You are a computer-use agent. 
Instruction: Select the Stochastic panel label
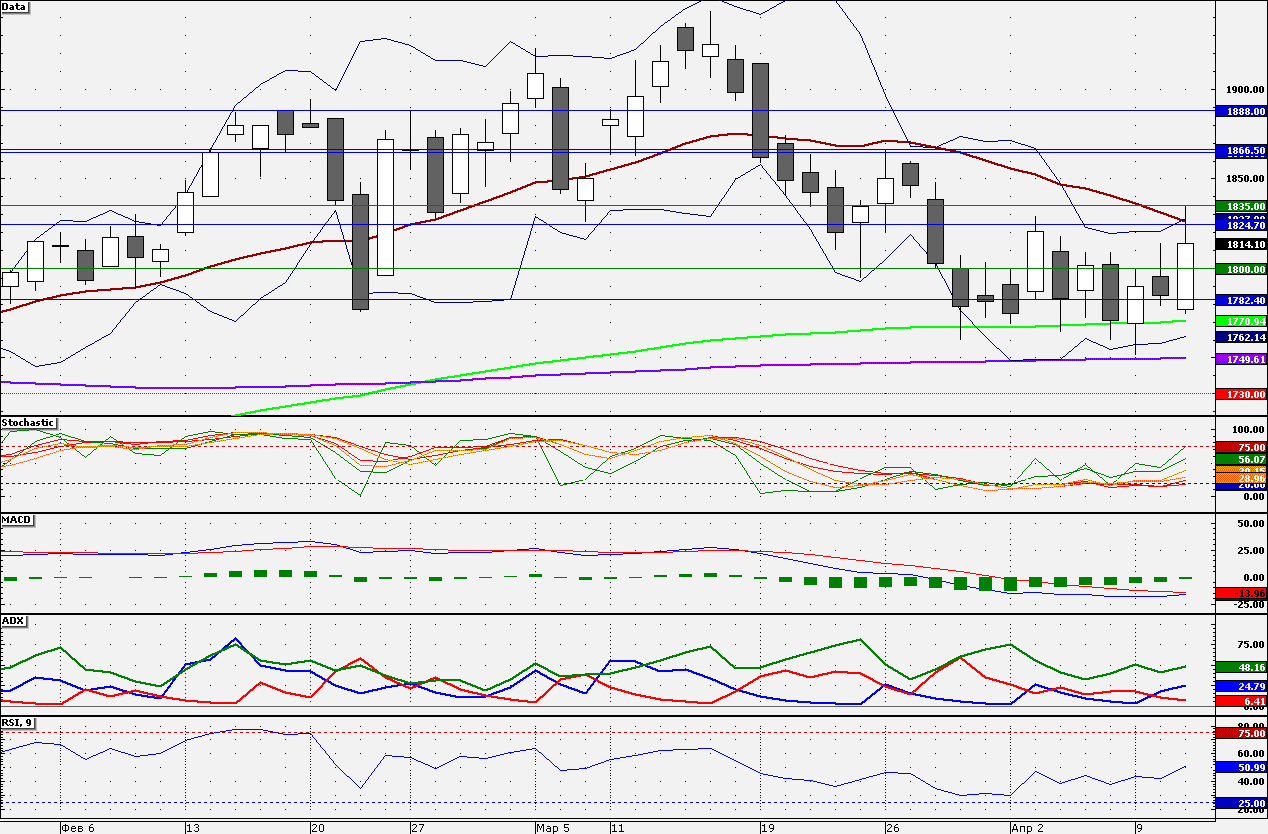[28, 423]
